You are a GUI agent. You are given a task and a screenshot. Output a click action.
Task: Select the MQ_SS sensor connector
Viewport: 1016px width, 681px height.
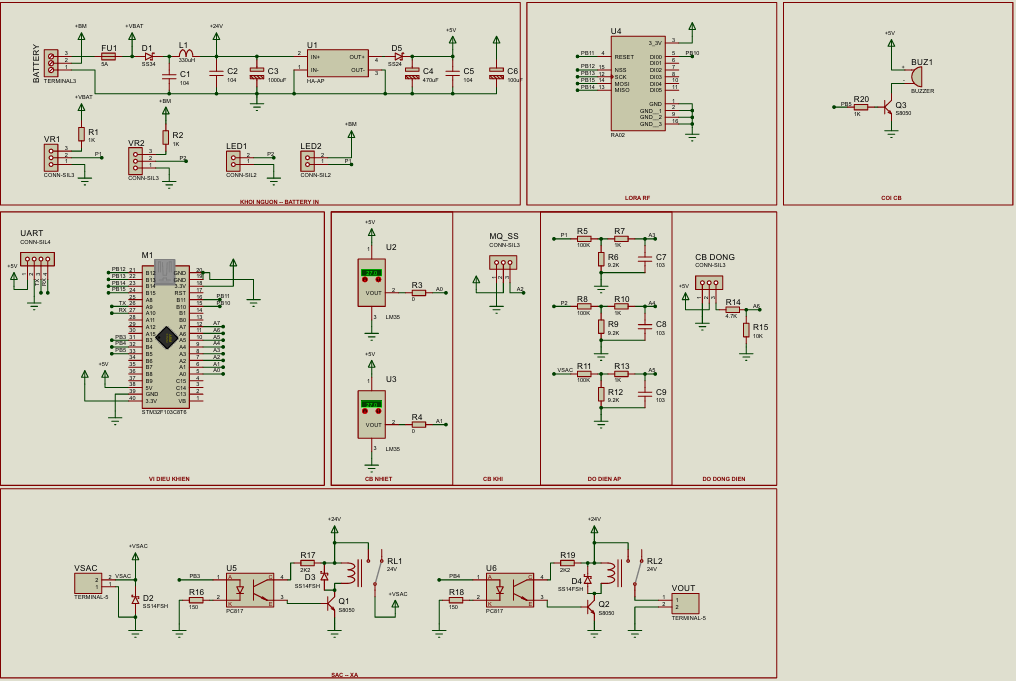coord(503,262)
